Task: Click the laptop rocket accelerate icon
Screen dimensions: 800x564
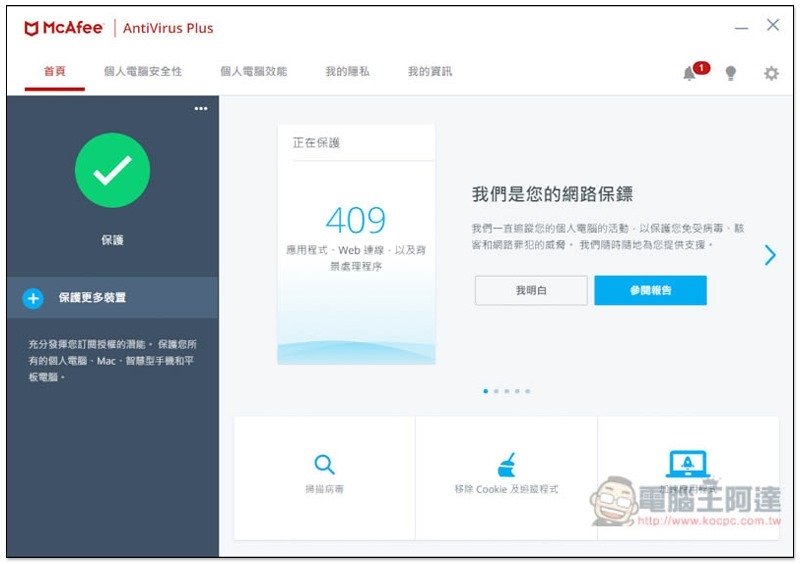Action: click(688, 463)
